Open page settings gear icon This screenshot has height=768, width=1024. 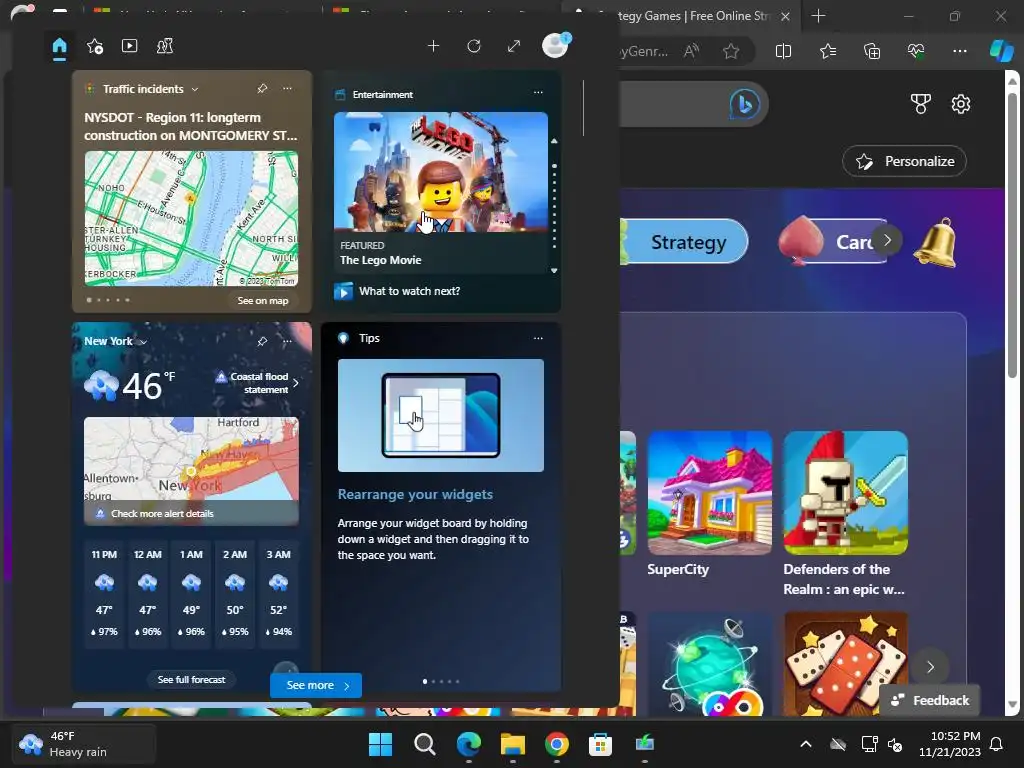click(961, 104)
